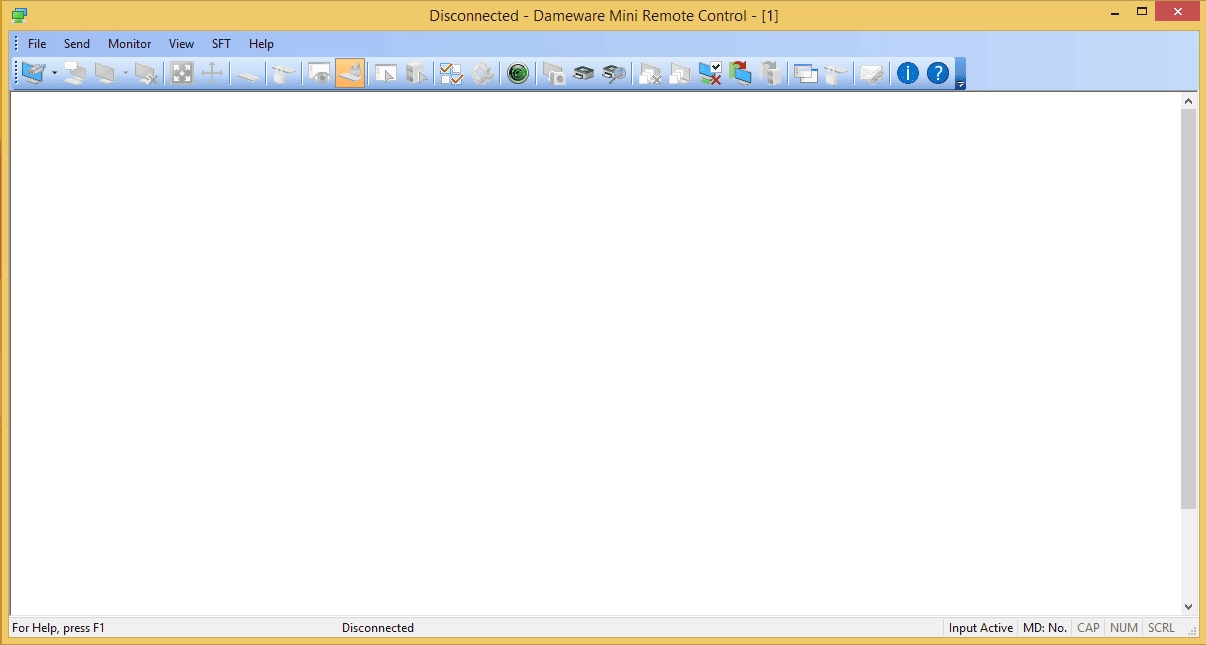Click the monitors with red arrow transfer icon
The image size is (1206, 645).
click(740, 73)
